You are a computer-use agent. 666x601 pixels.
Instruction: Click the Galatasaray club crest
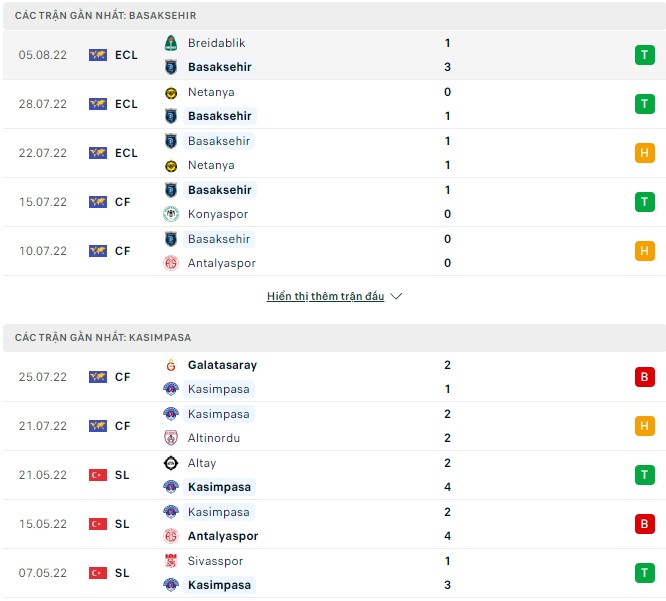click(x=171, y=365)
